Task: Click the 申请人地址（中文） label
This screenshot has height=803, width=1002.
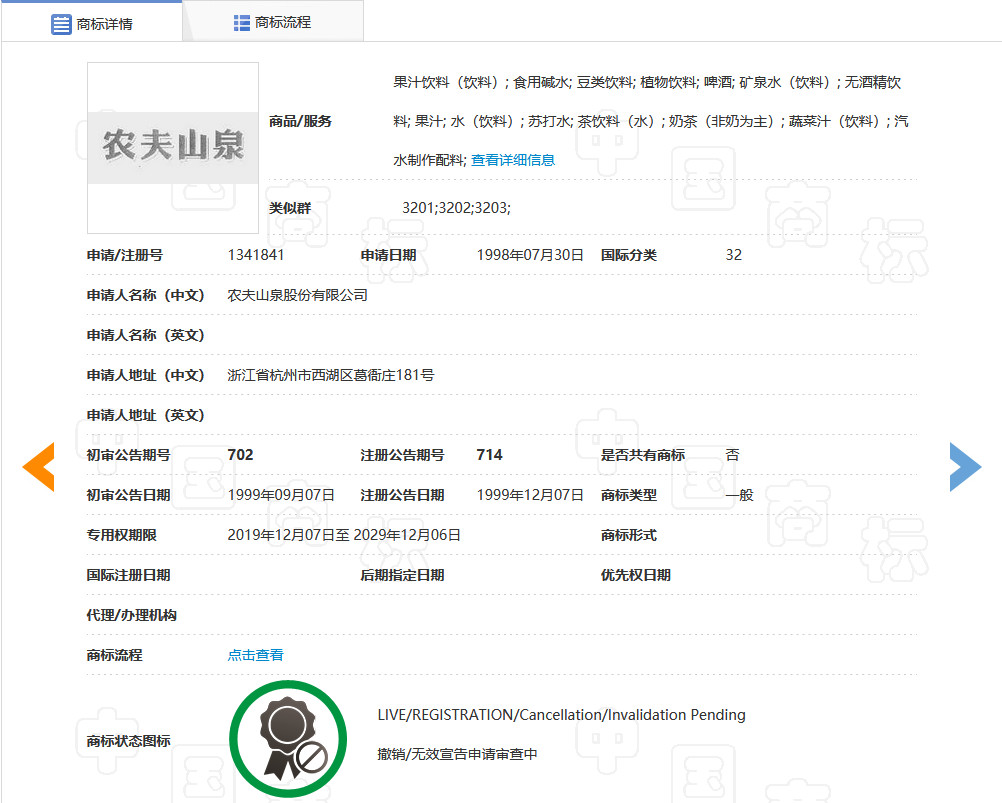Action: tap(146, 375)
